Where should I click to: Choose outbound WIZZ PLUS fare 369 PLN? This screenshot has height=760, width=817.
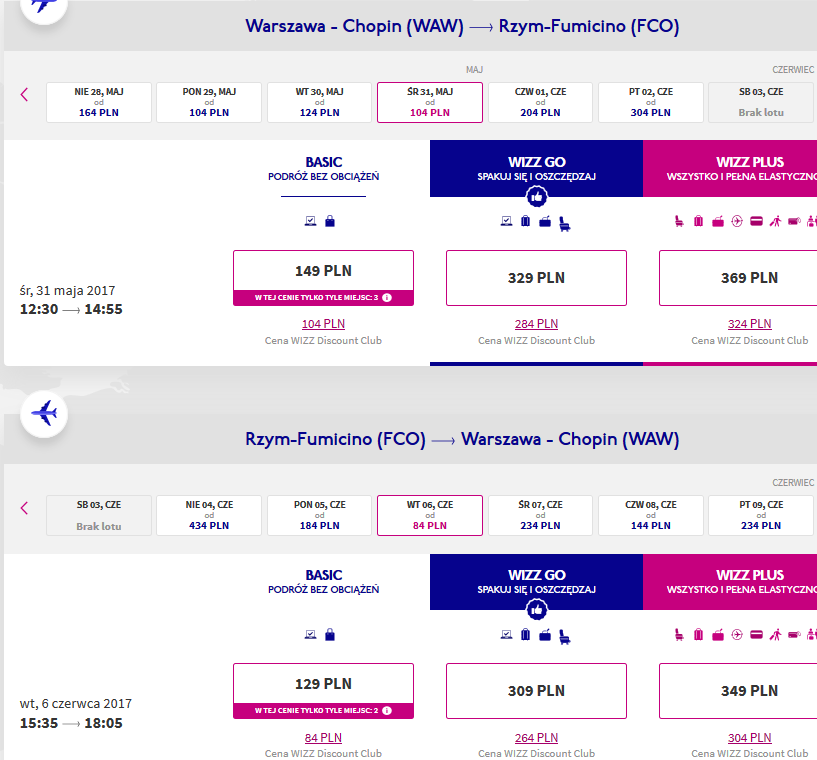[x=738, y=278]
